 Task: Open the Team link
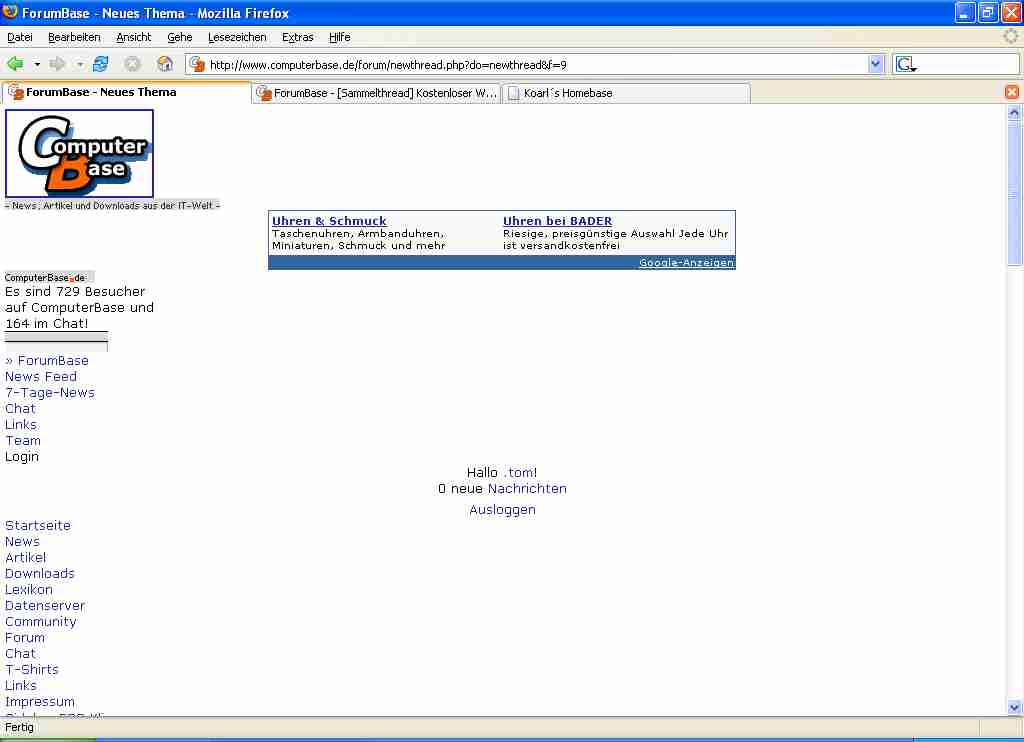pyautogui.click(x=23, y=440)
